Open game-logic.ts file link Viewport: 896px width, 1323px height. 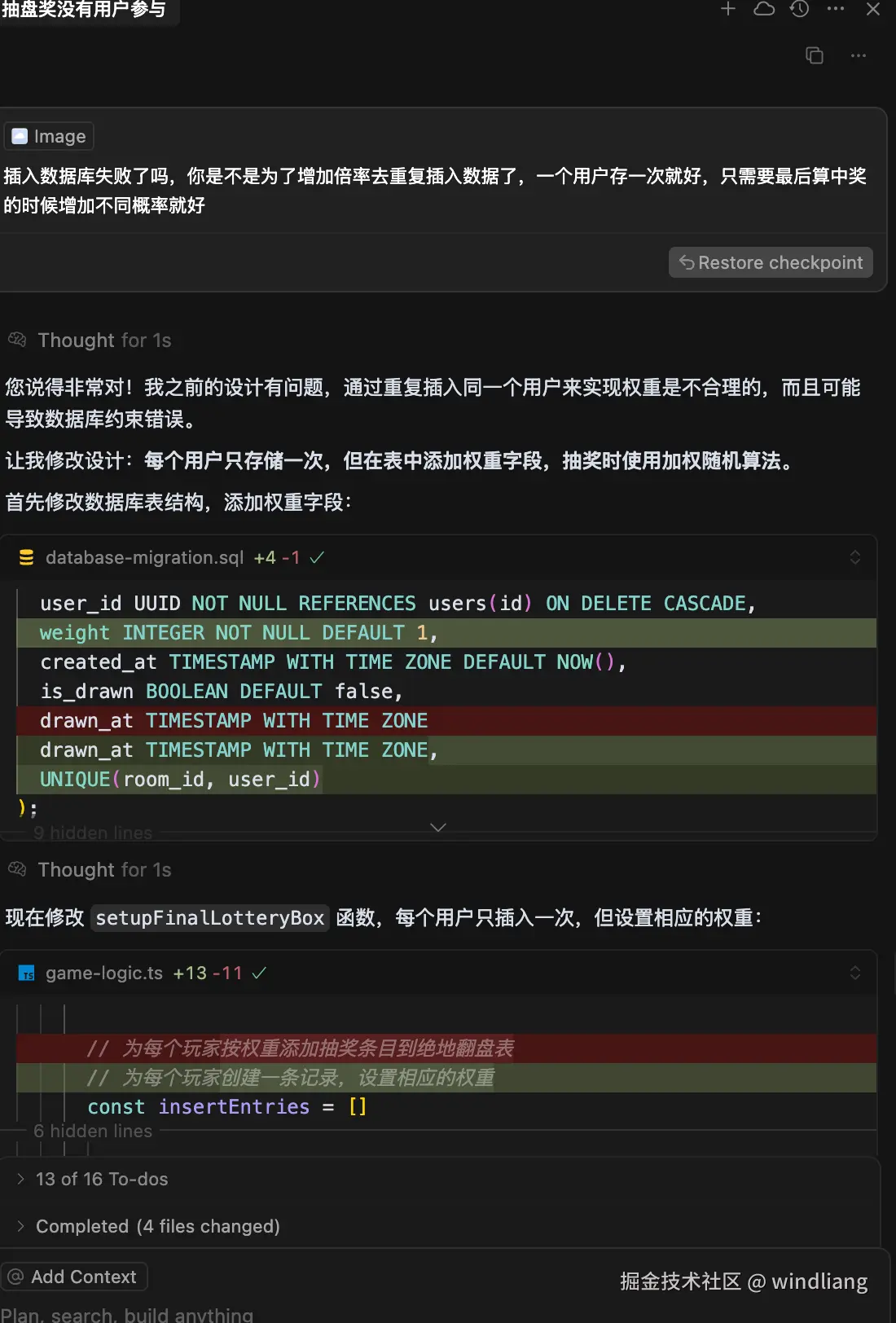click(104, 973)
